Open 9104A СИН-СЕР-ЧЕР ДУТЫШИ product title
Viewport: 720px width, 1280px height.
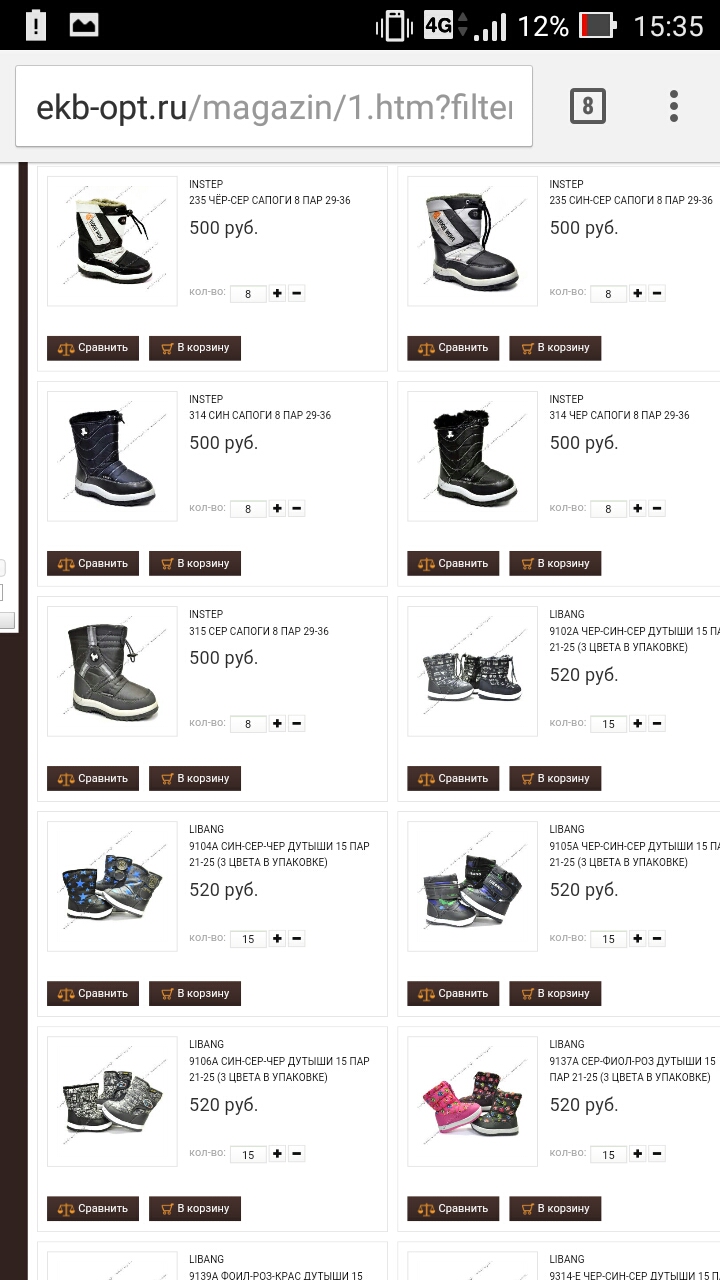(279, 854)
